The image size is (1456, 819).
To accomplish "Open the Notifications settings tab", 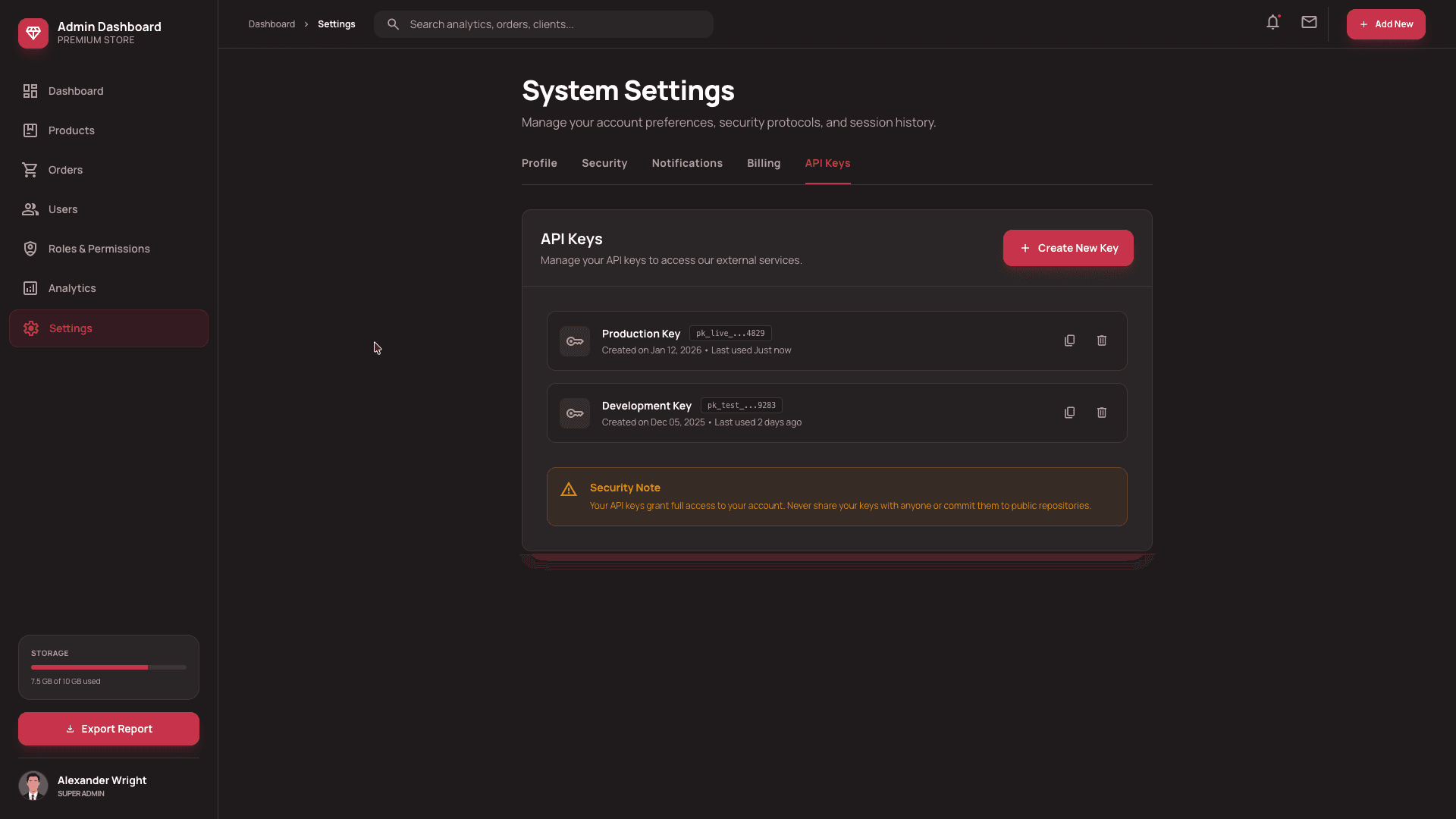I will [686, 163].
